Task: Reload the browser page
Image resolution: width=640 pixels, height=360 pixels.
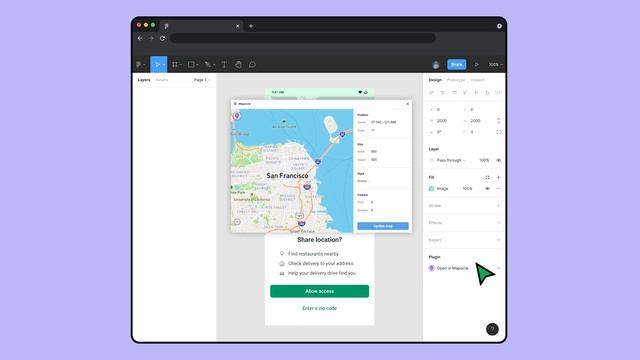Action: (x=162, y=38)
